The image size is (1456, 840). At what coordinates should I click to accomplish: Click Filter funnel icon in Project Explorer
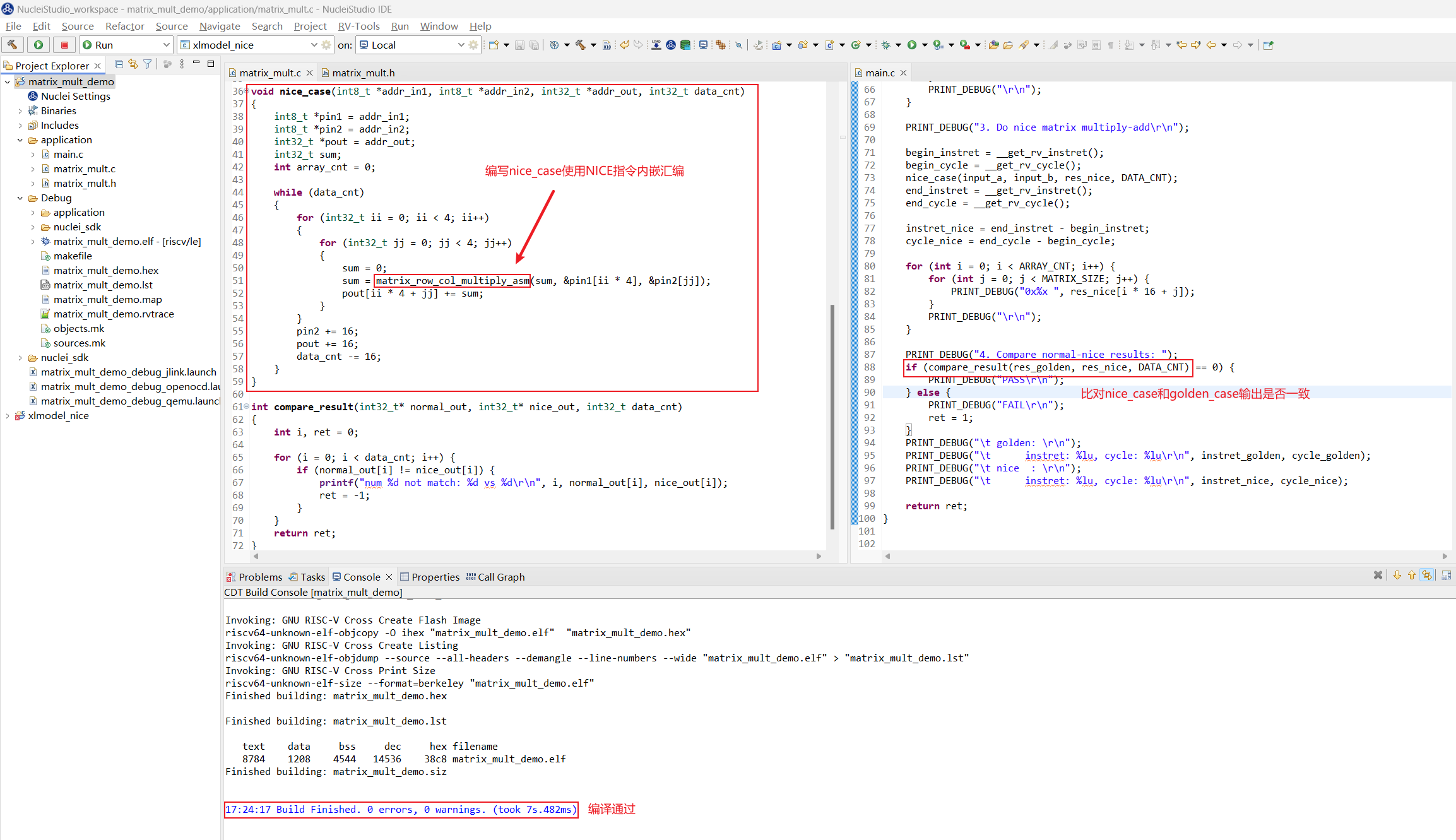point(148,64)
